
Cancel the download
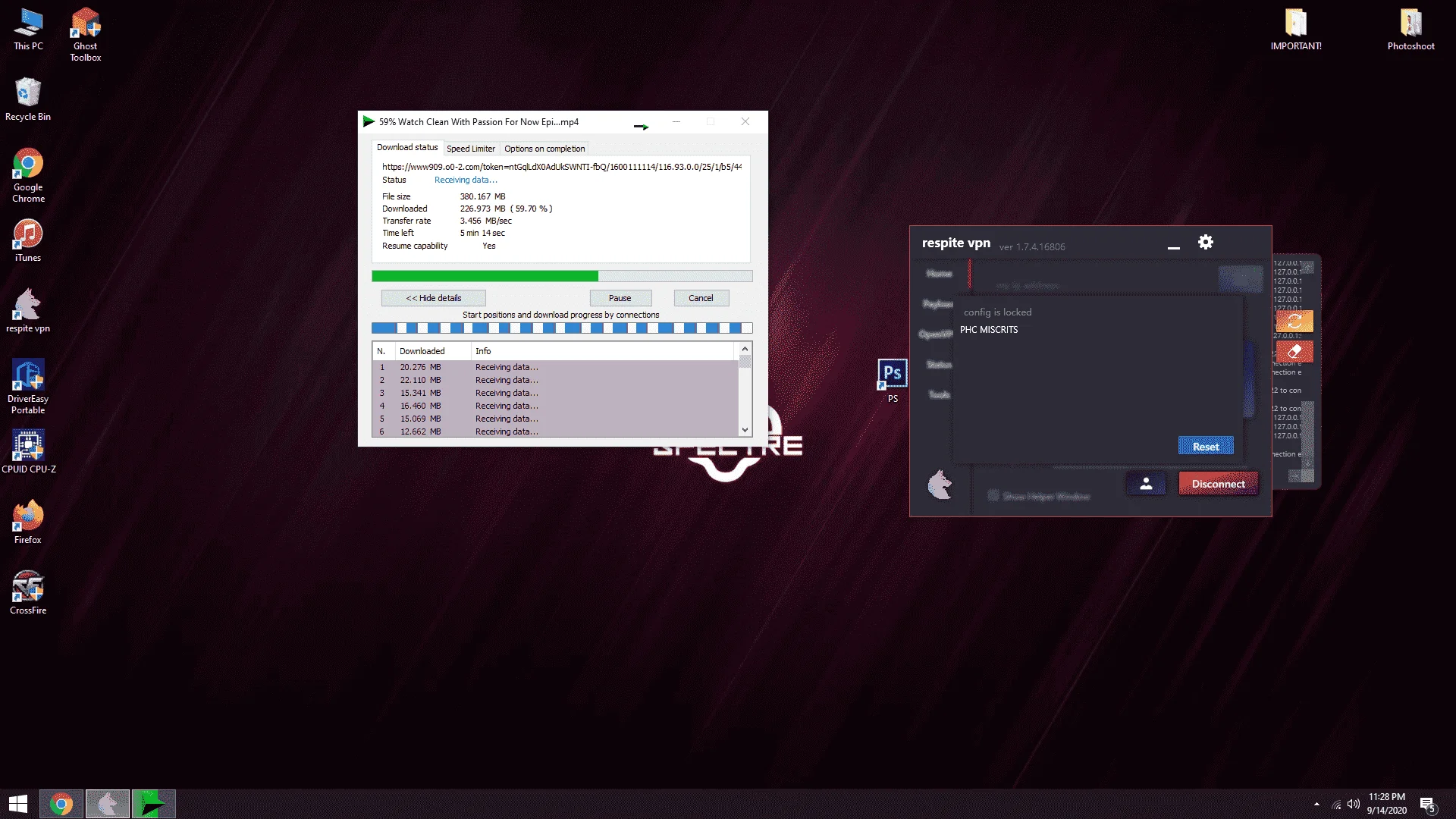(701, 298)
